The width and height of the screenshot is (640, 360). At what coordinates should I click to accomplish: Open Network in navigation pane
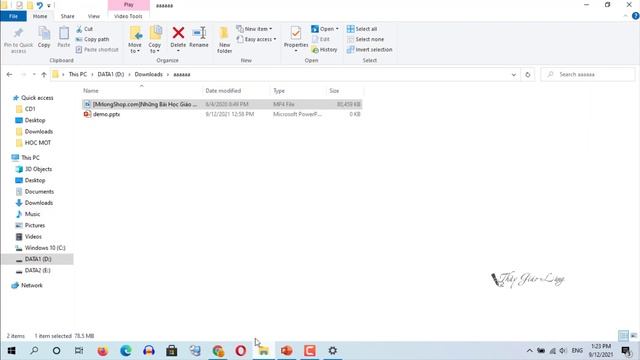click(x=31, y=285)
